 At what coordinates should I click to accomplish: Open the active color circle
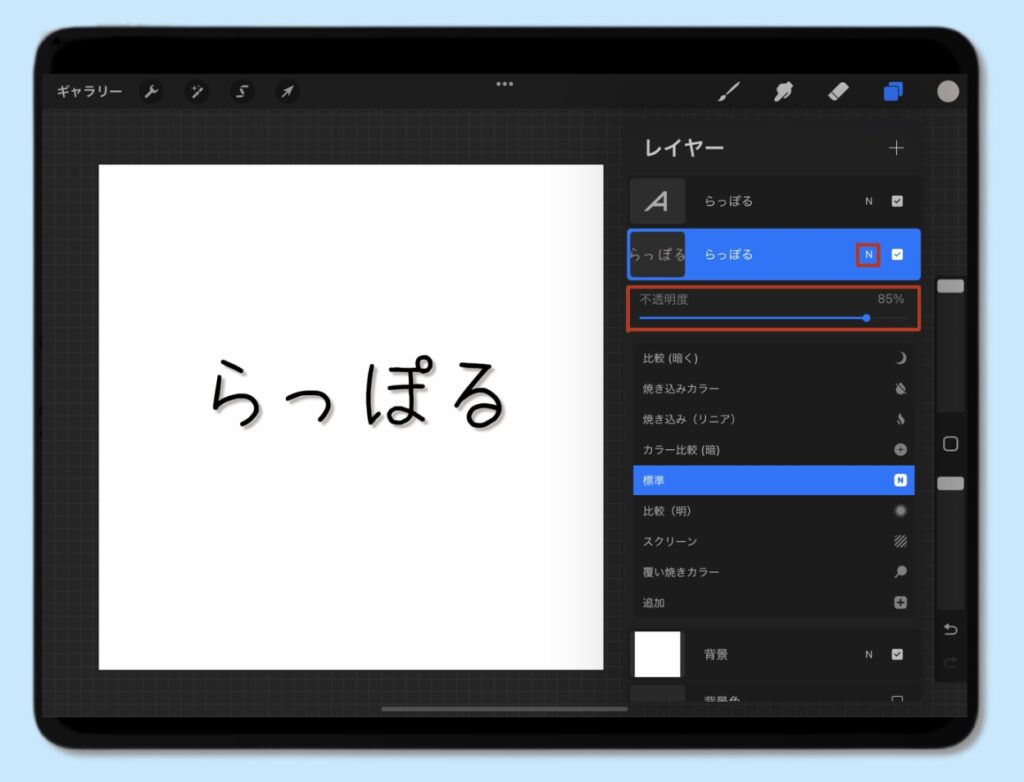[x=948, y=91]
